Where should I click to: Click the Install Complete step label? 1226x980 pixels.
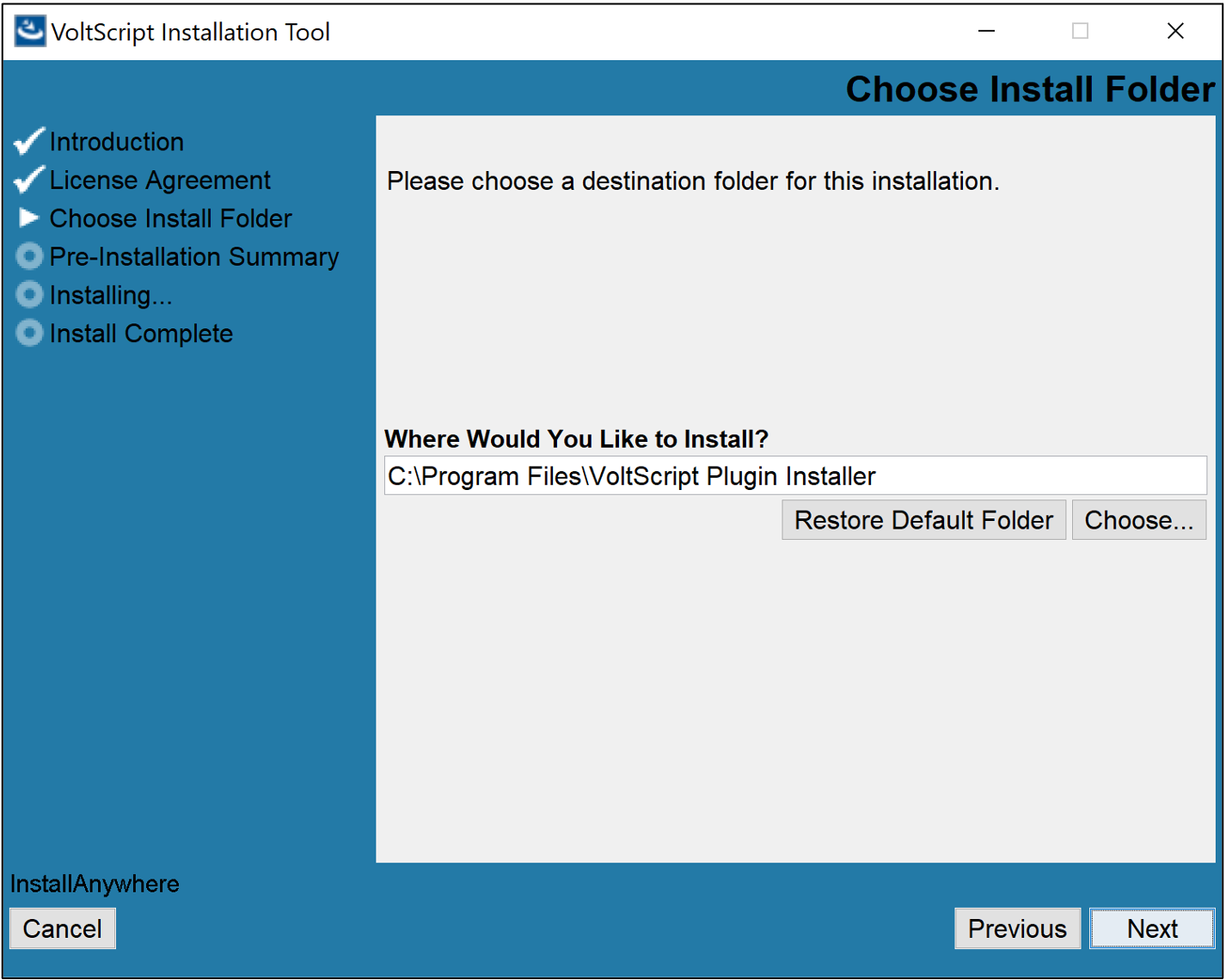click(x=141, y=334)
